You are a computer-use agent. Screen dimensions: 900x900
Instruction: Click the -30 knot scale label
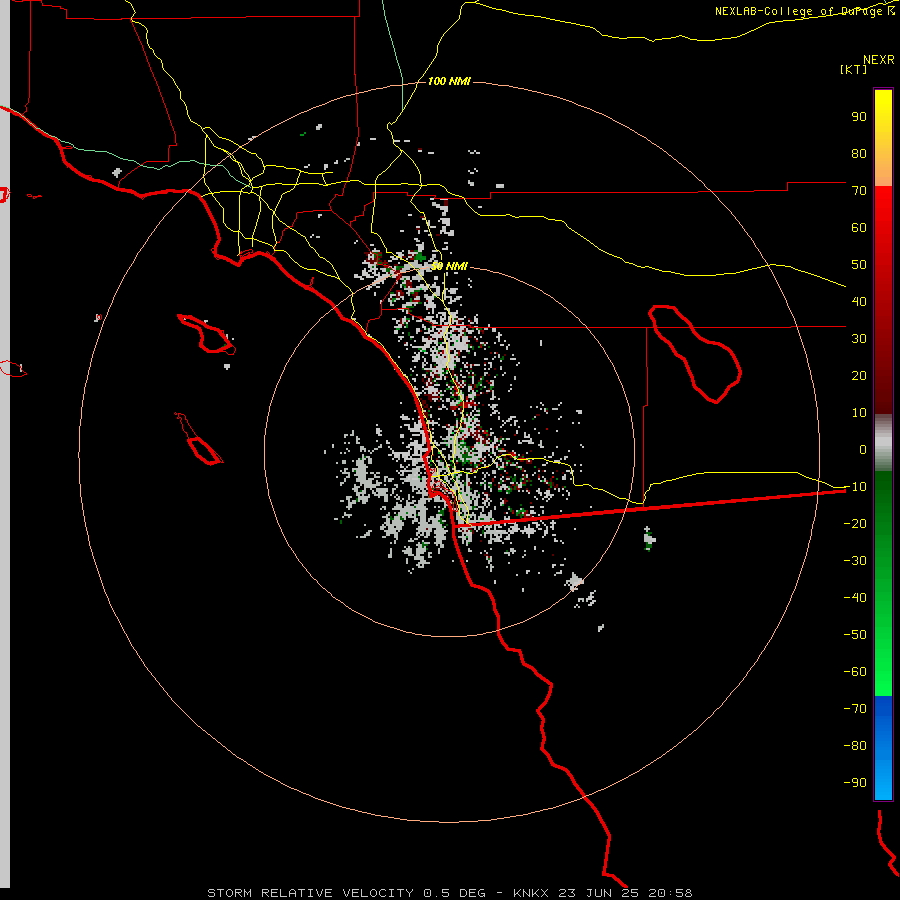coord(855,561)
